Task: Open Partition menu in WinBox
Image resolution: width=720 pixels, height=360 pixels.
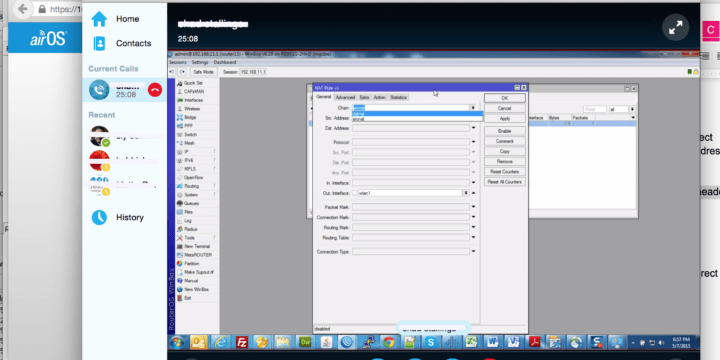Action: [x=191, y=264]
